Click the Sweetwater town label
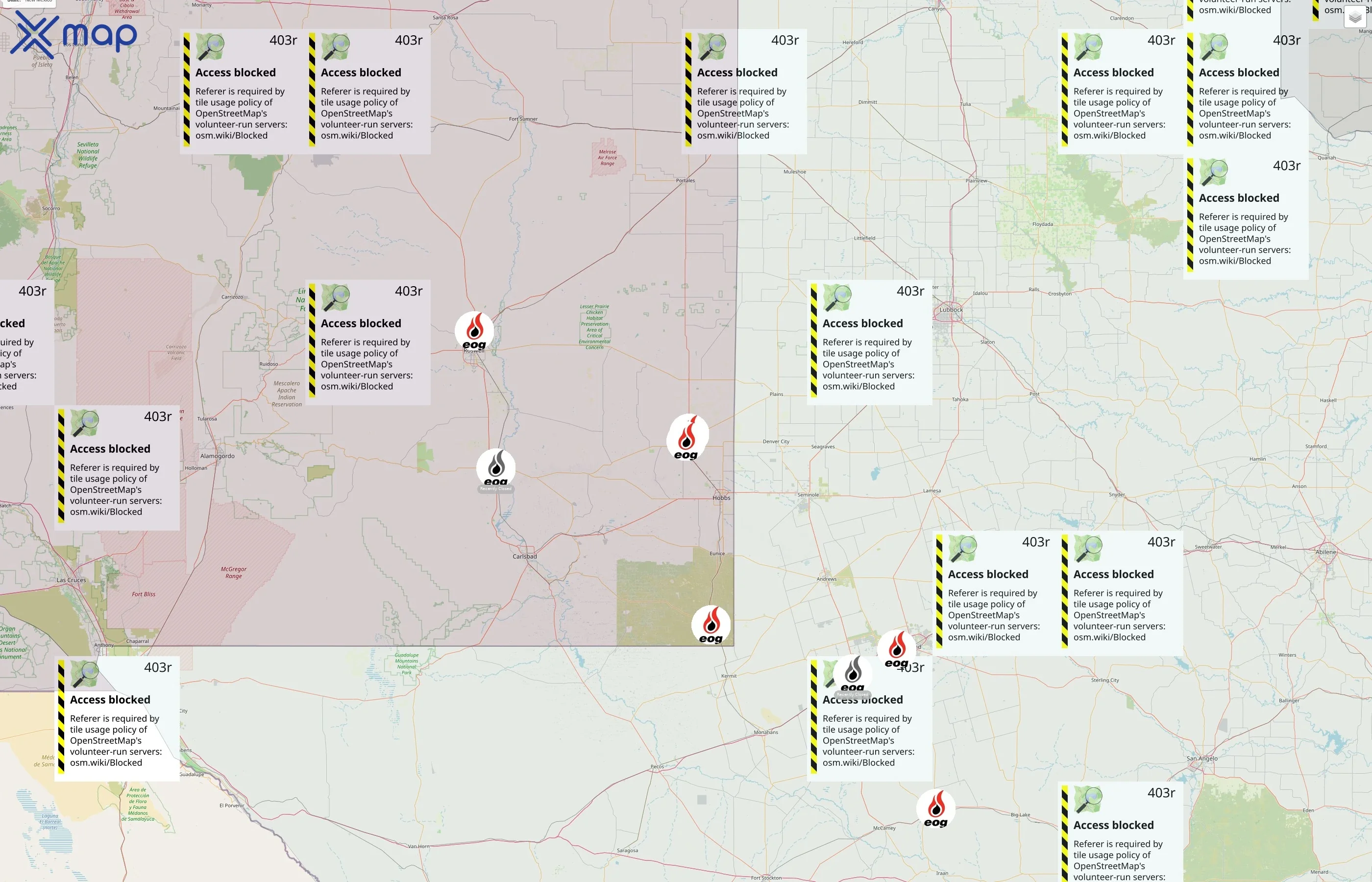 click(1208, 547)
